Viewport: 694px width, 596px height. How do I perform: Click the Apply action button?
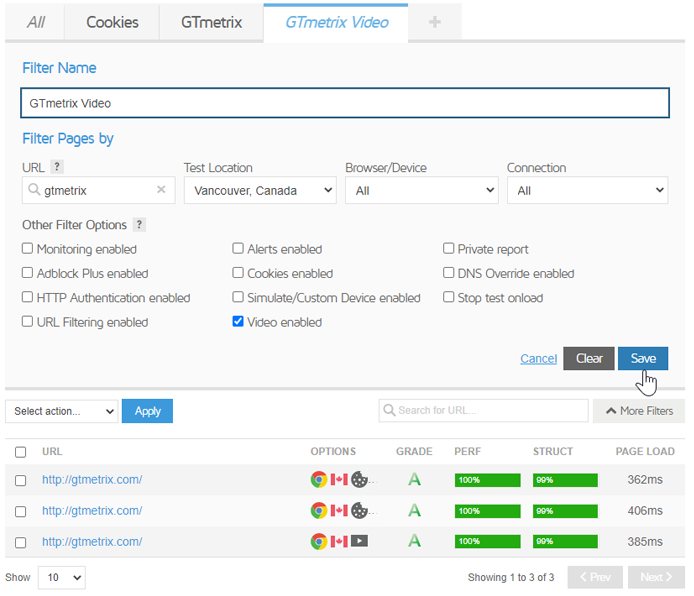[147, 411]
